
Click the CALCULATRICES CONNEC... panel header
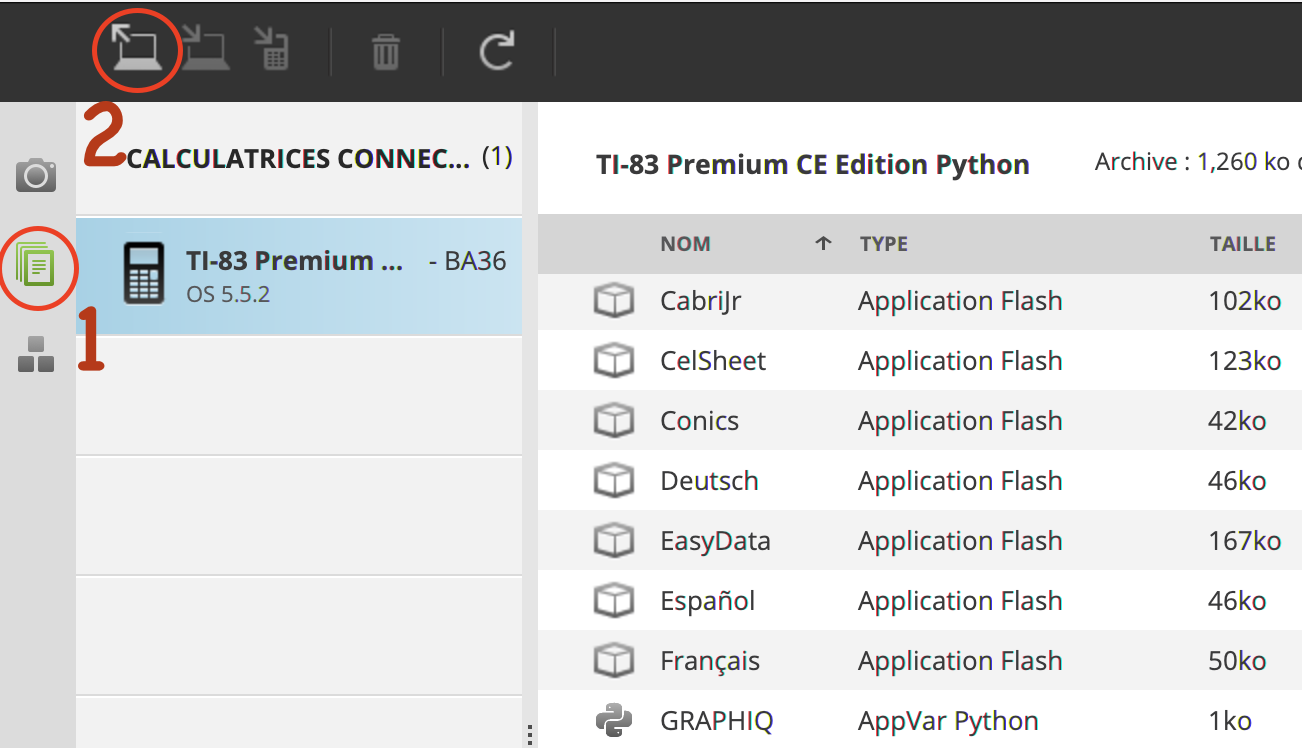(298, 158)
